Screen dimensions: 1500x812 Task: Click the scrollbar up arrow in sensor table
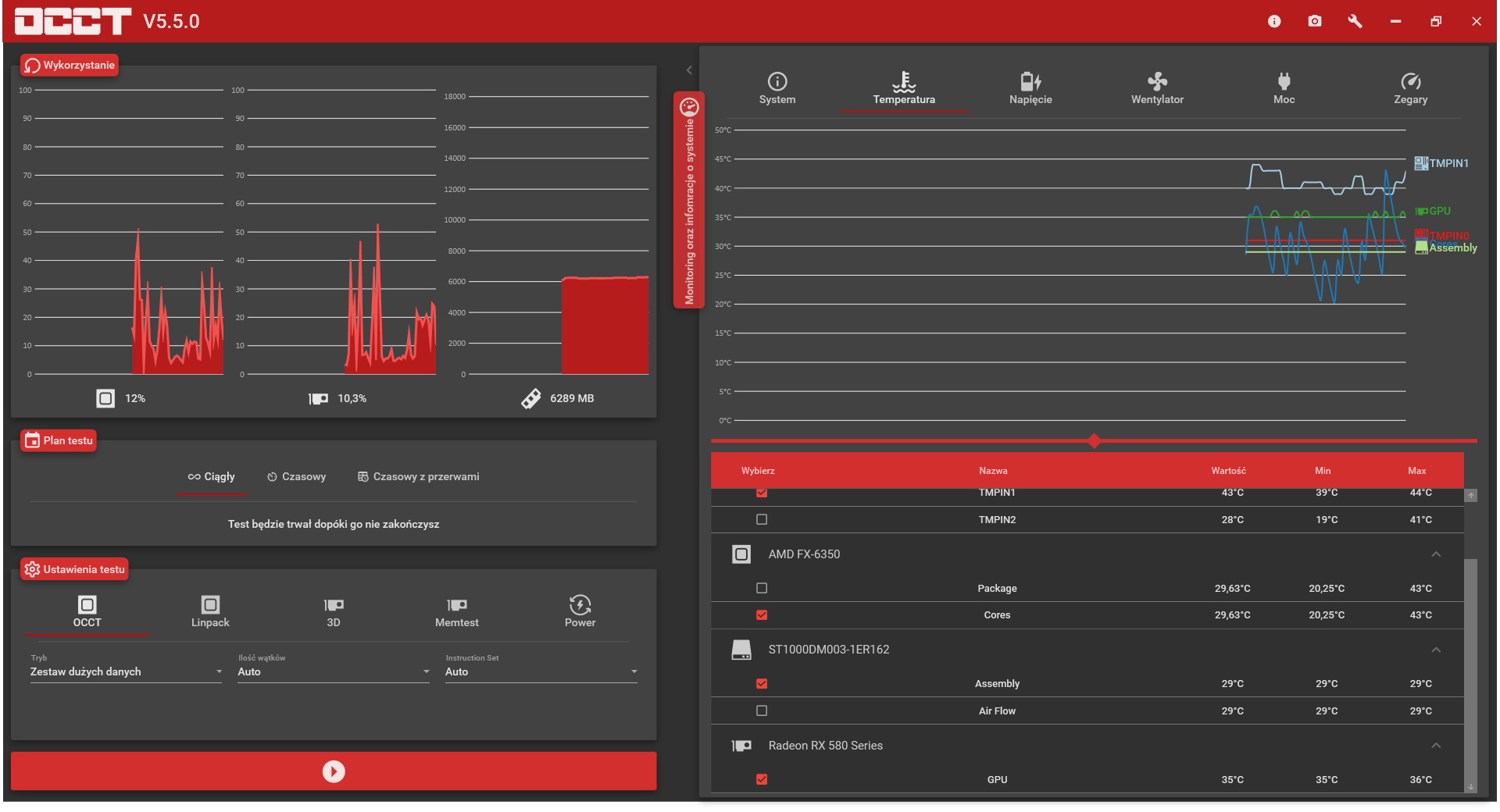[x=1471, y=496]
